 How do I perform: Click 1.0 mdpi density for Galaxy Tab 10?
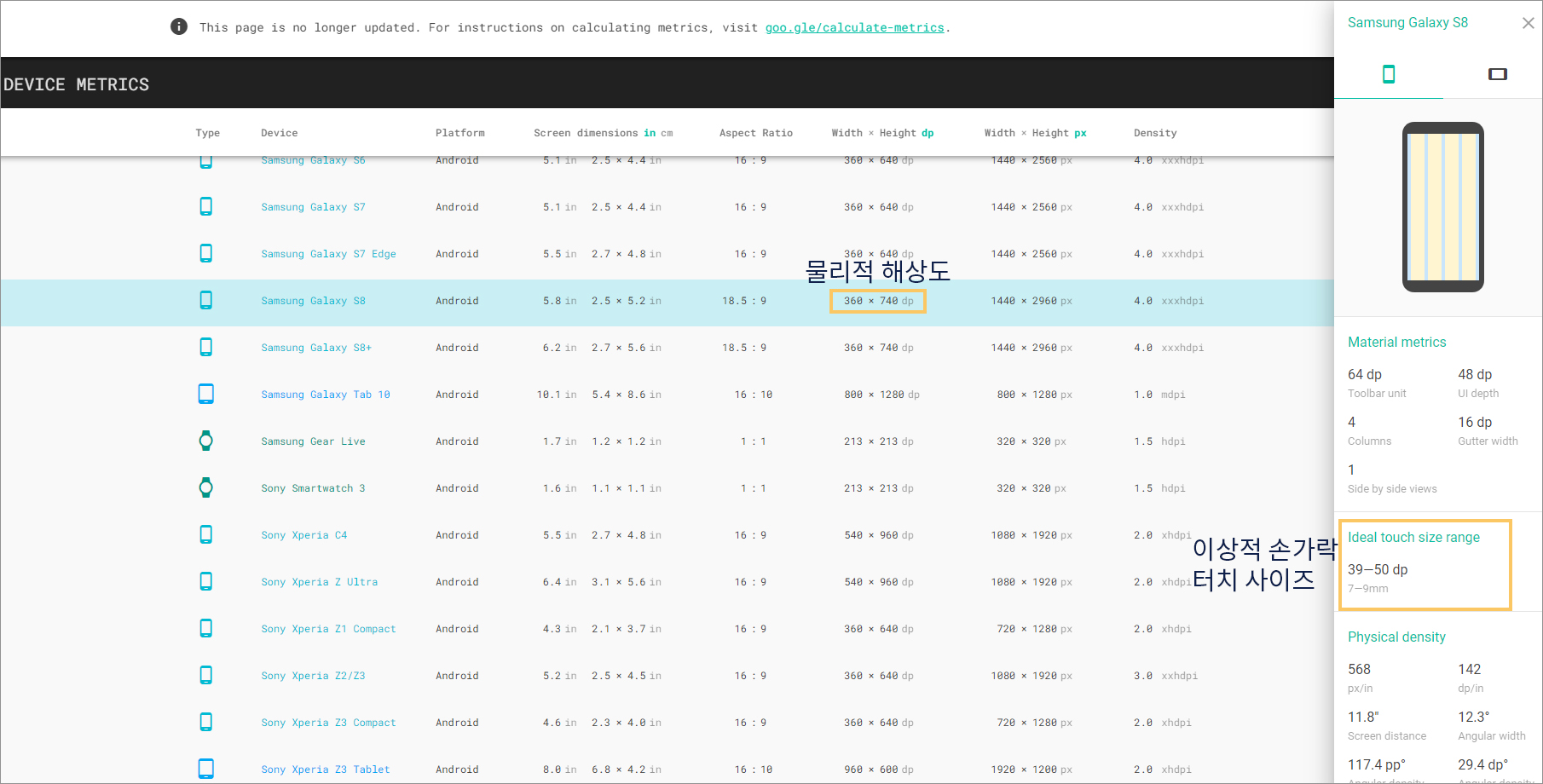[x=1159, y=395]
